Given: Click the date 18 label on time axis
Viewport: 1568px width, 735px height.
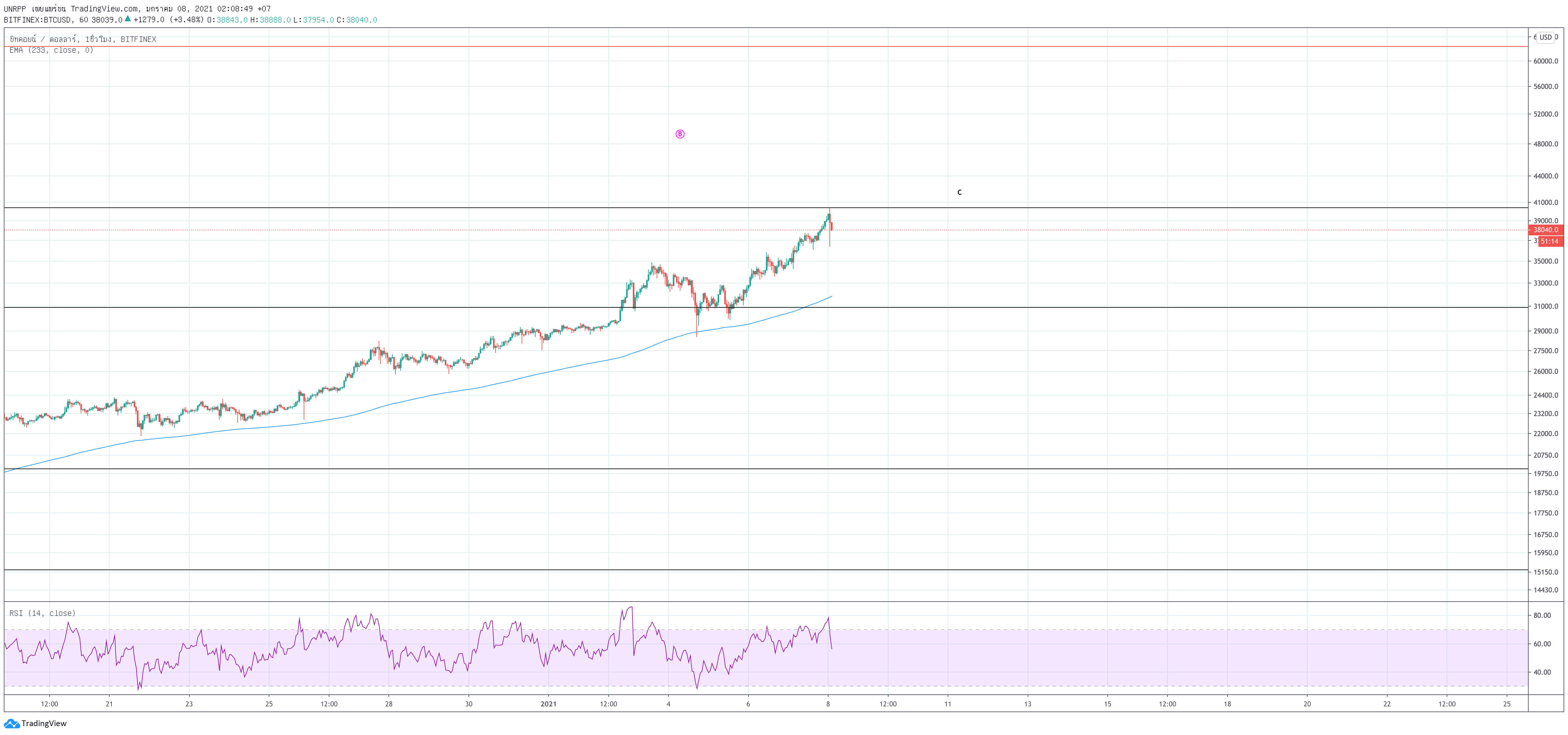Looking at the screenshot, I should point(1227,704).
